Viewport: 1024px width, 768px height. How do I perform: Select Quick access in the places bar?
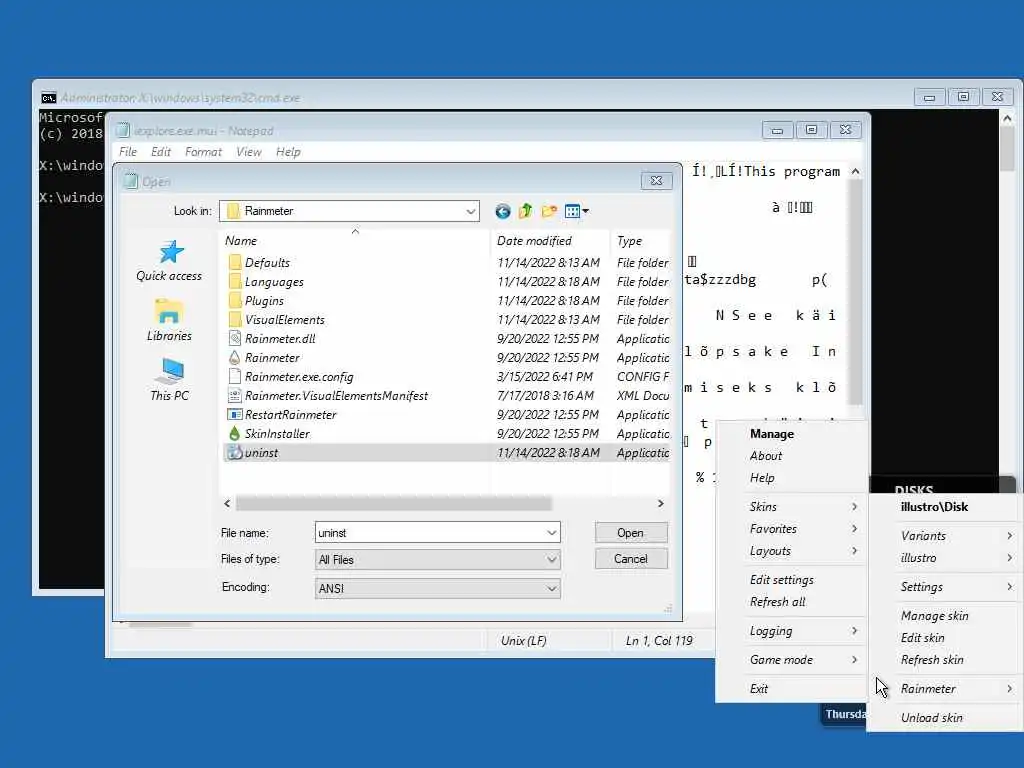[x=169, y=261]
